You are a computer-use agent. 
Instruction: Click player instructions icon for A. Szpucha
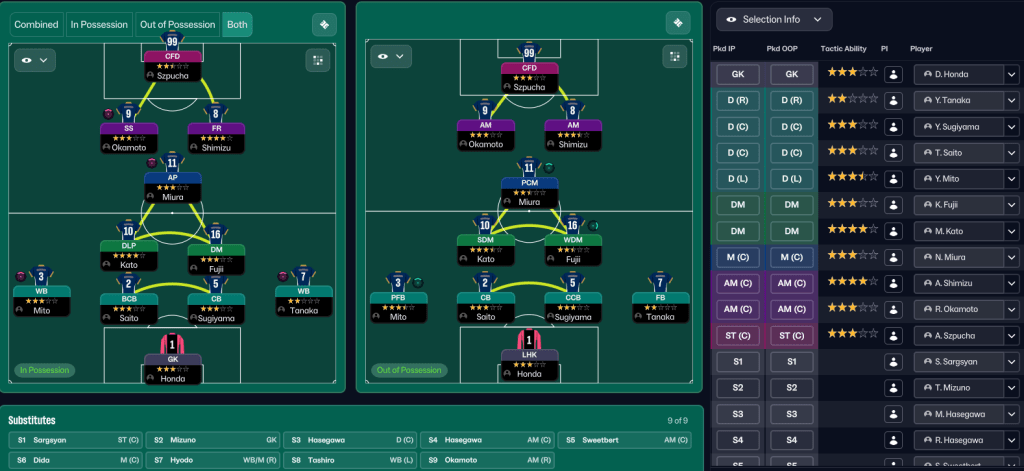coord(893,334)
